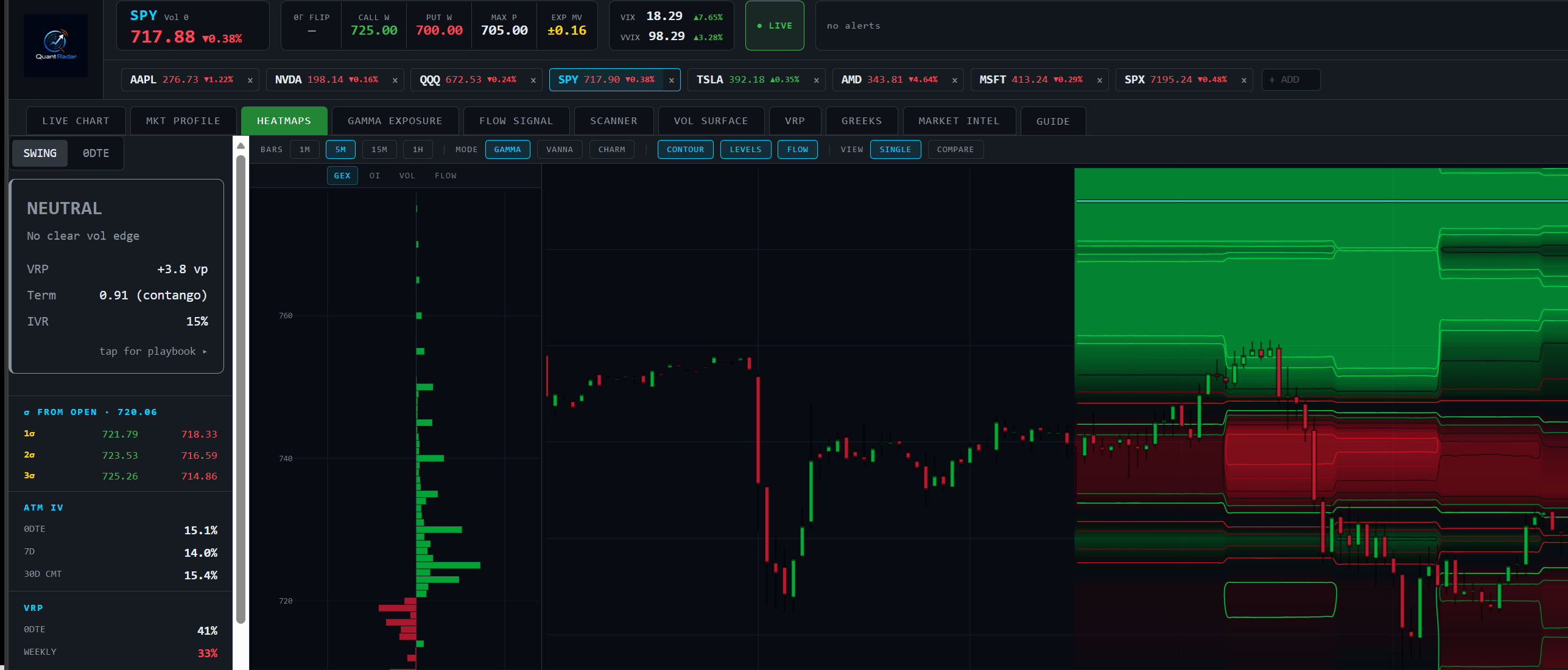Open the HEATMAPS tab
Screen dimensions: 1568x670
(284, 121)
